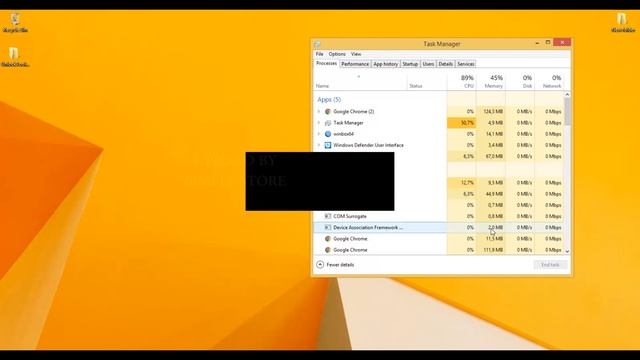
Task: Switch to the Services tab
Action: (465, 64)
